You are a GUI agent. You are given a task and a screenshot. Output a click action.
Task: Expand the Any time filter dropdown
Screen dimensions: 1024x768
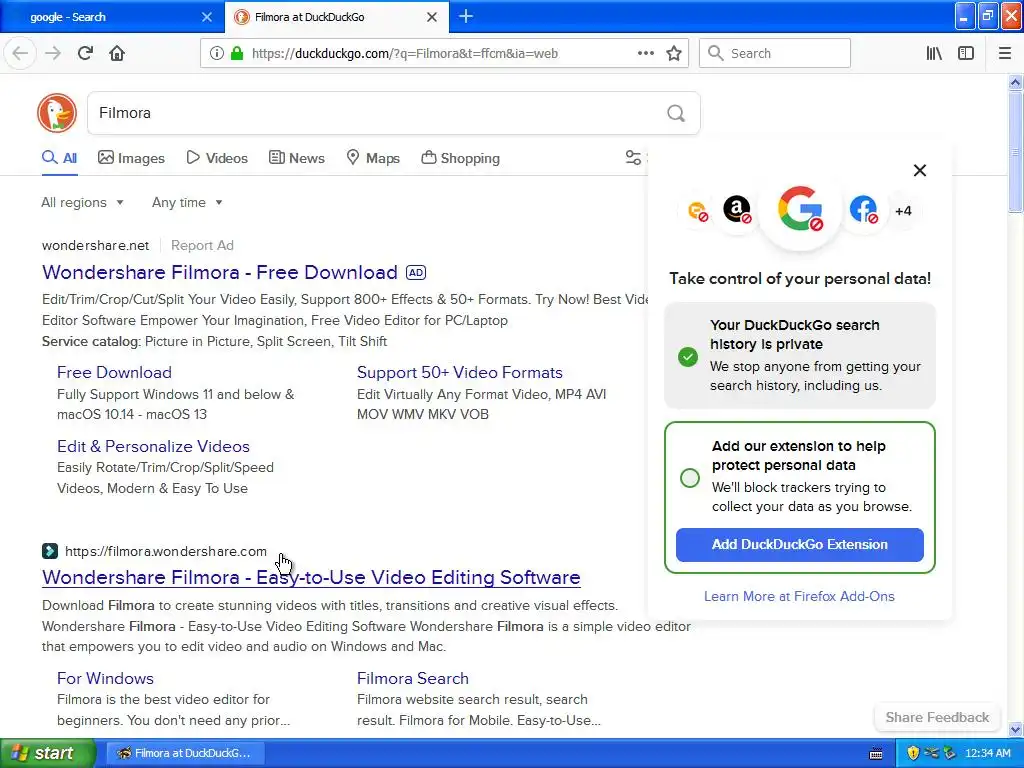187,202
